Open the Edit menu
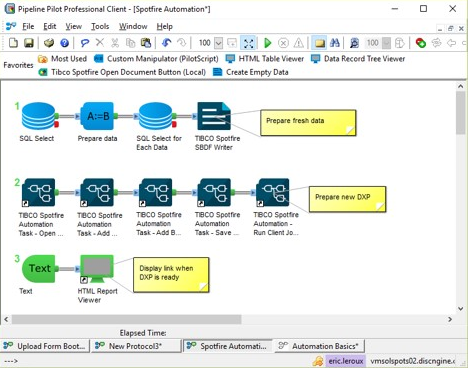This screenshot has height=368, width=468. tap(50, 26)
